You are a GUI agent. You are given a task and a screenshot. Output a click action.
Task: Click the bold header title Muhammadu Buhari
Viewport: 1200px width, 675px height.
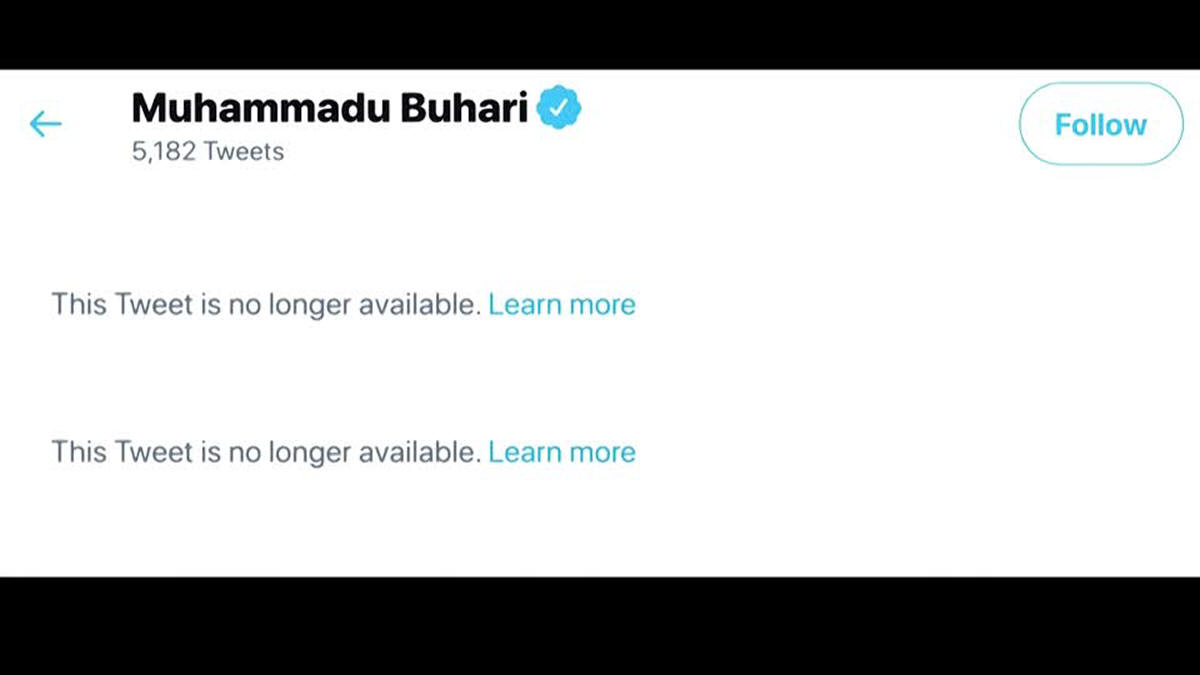[330, 108]
